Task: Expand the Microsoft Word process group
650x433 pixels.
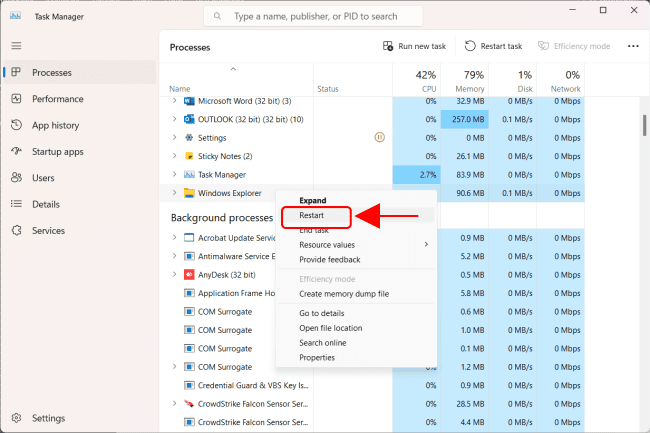Action: 175,101
